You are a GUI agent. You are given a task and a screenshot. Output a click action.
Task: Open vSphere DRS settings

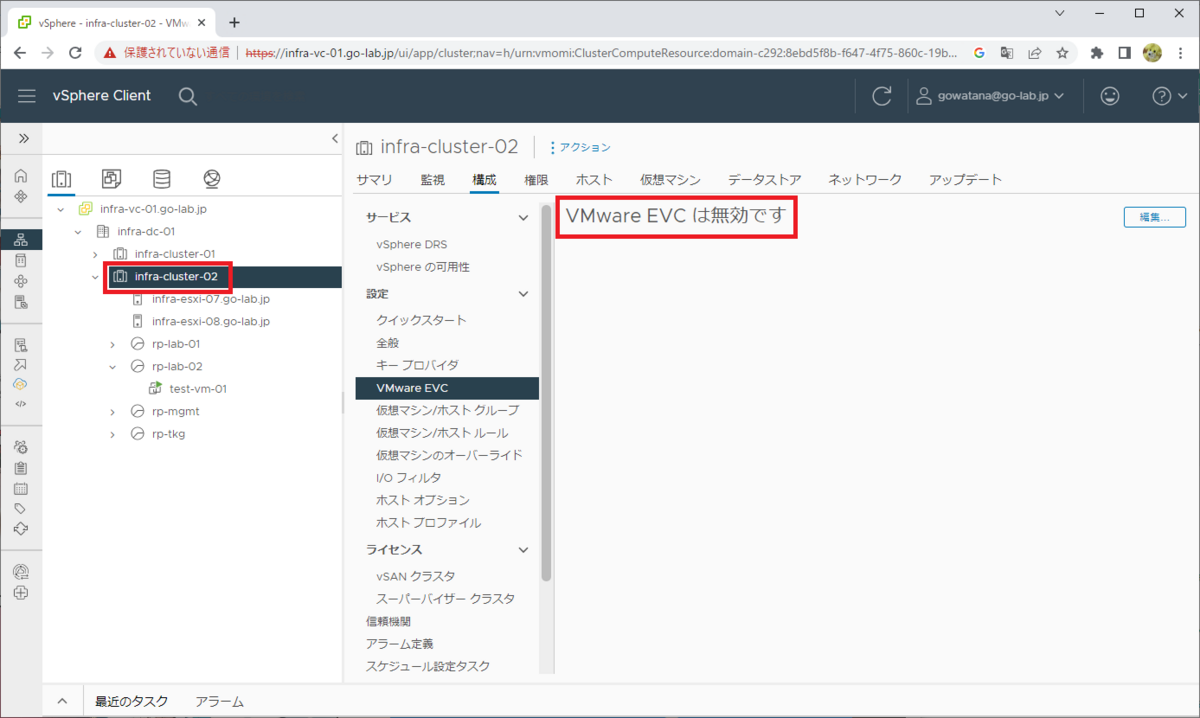(412, 244)
